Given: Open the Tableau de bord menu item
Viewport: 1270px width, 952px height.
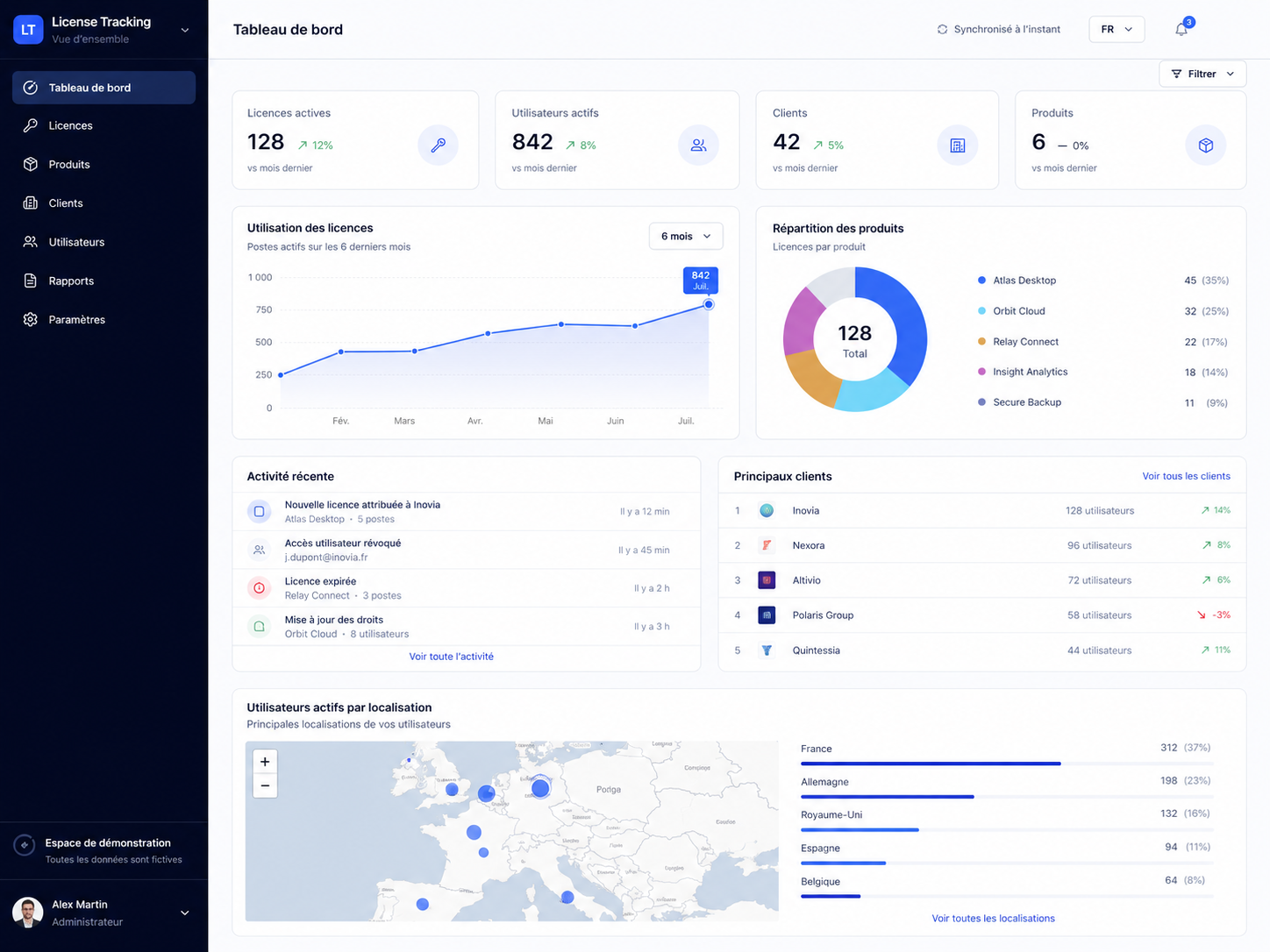Looking at the screenshot, I should [103, 88].
